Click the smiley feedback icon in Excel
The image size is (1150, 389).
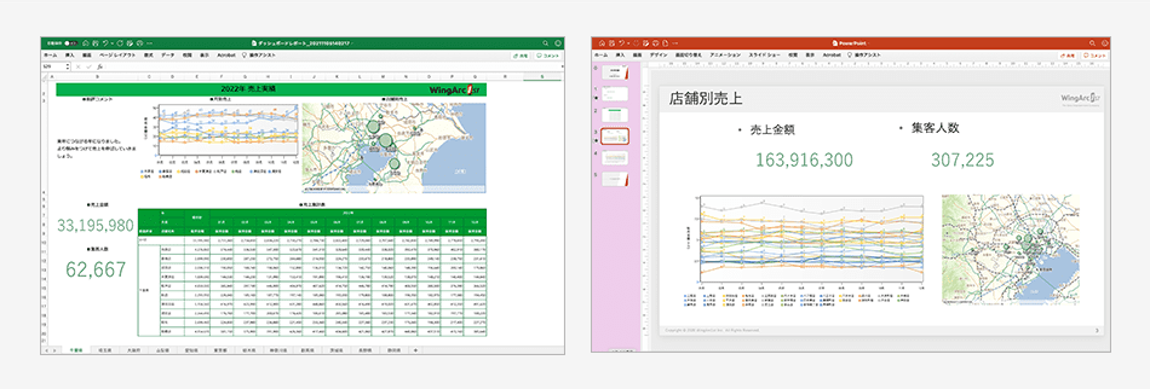[557, 43]
